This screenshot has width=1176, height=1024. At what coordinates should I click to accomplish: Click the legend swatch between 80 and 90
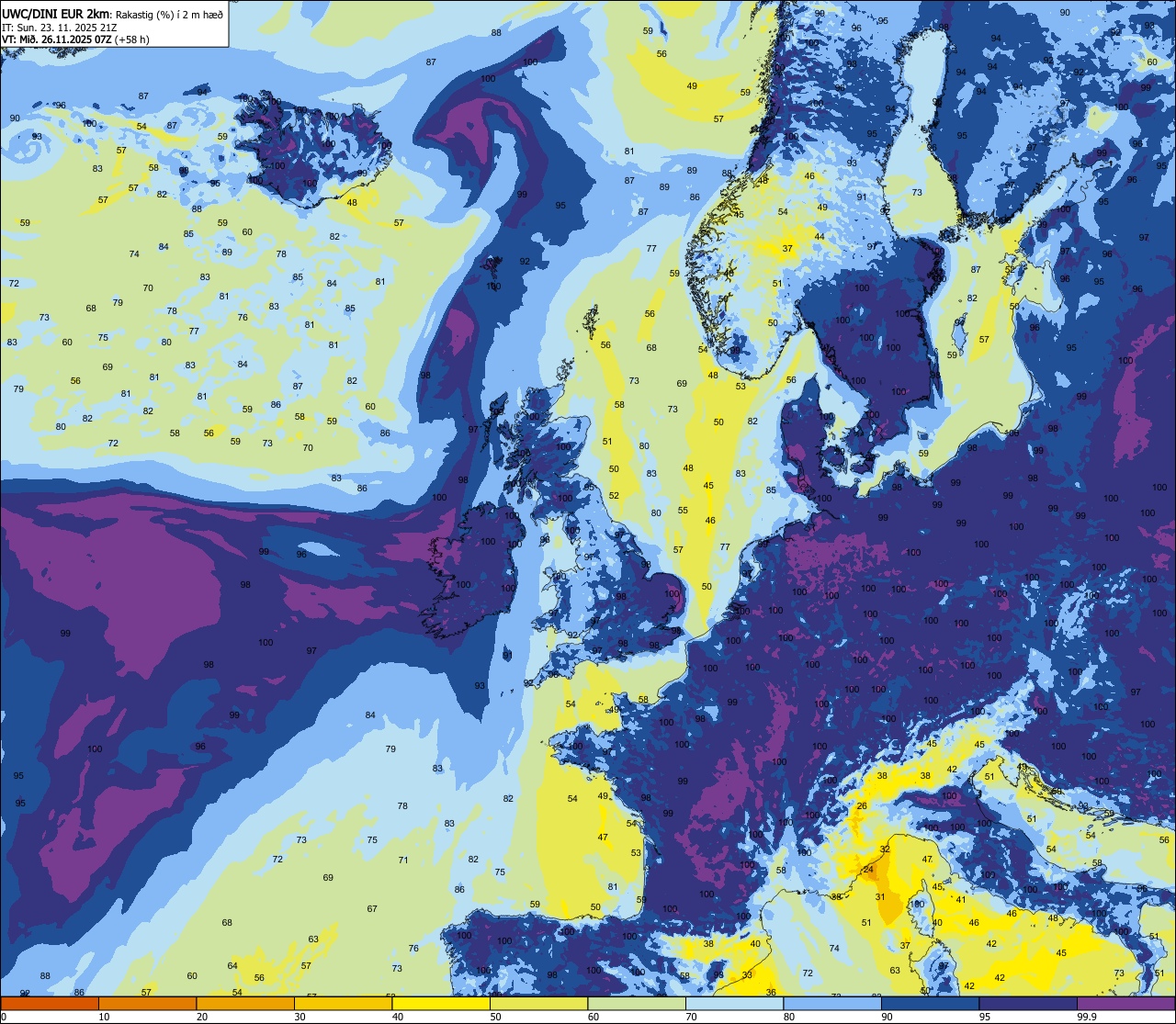[832, 1004]
